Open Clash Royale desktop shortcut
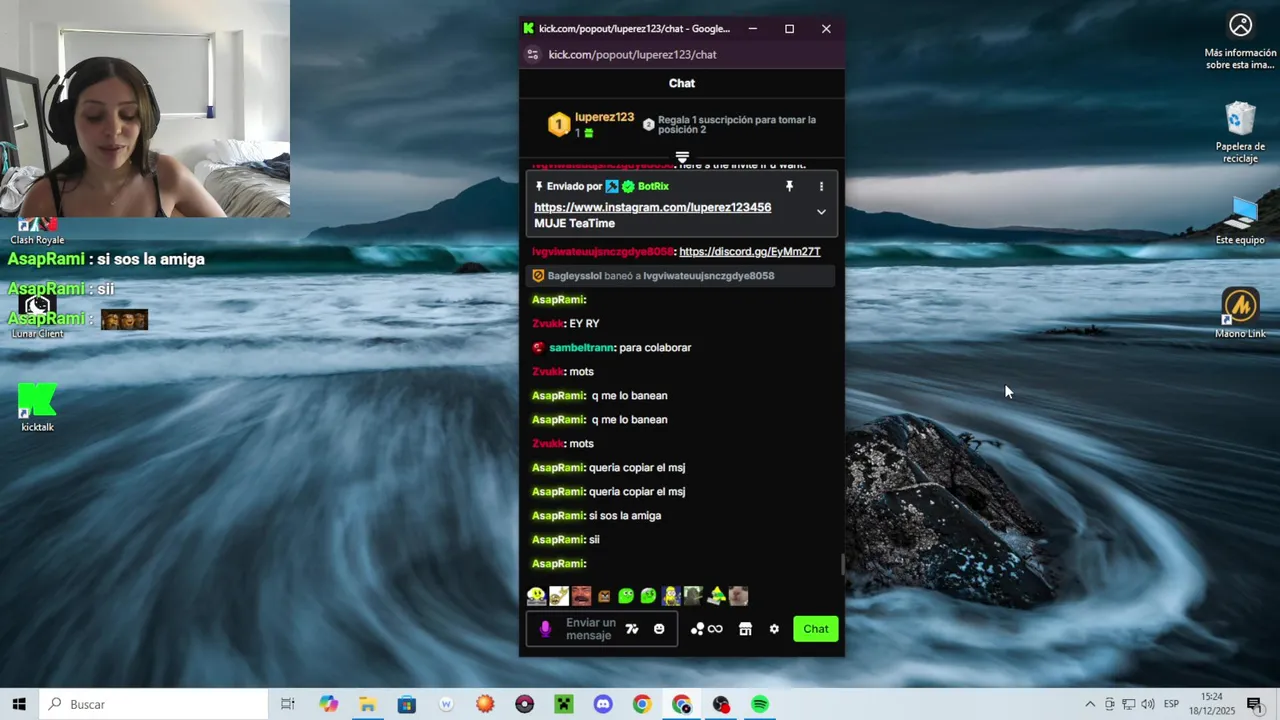The width and height of the screenshot is (1280, 720). 37,231
